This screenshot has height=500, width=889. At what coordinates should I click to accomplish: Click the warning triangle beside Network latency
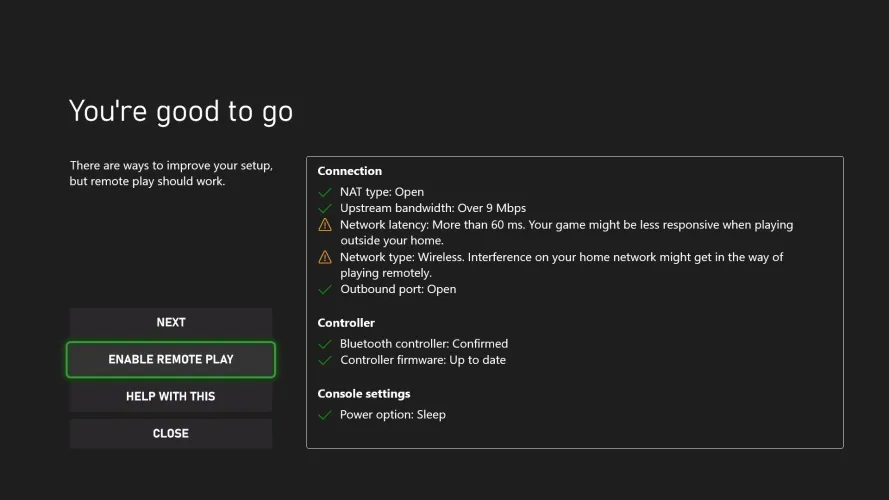click(x=325, y=225)
